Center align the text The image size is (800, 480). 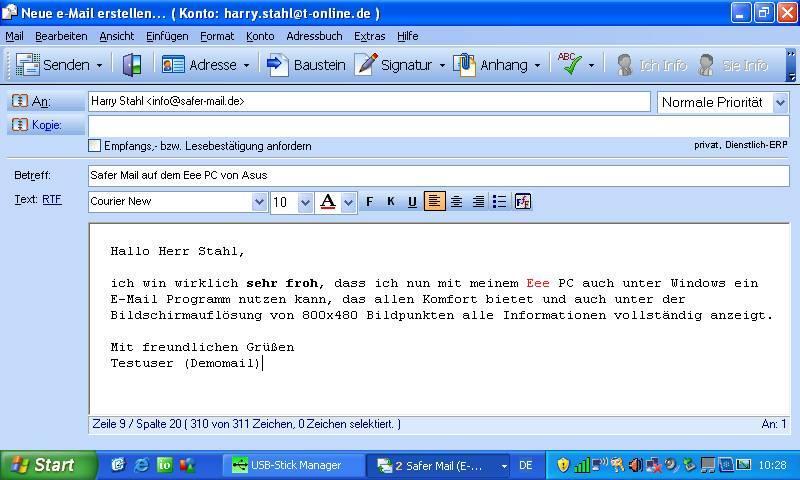click(x=457, y=202)
